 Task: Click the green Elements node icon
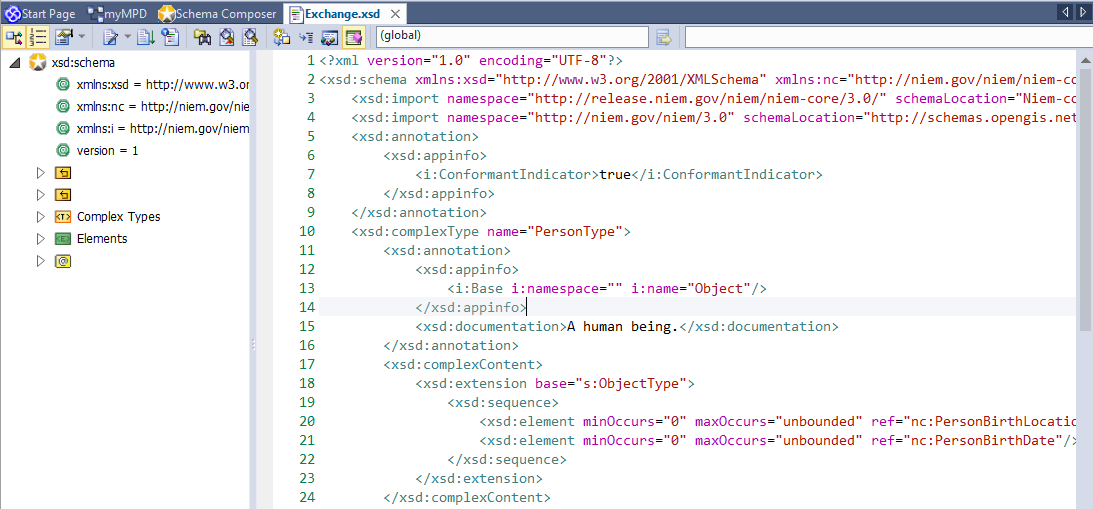[x=62, y=239]
